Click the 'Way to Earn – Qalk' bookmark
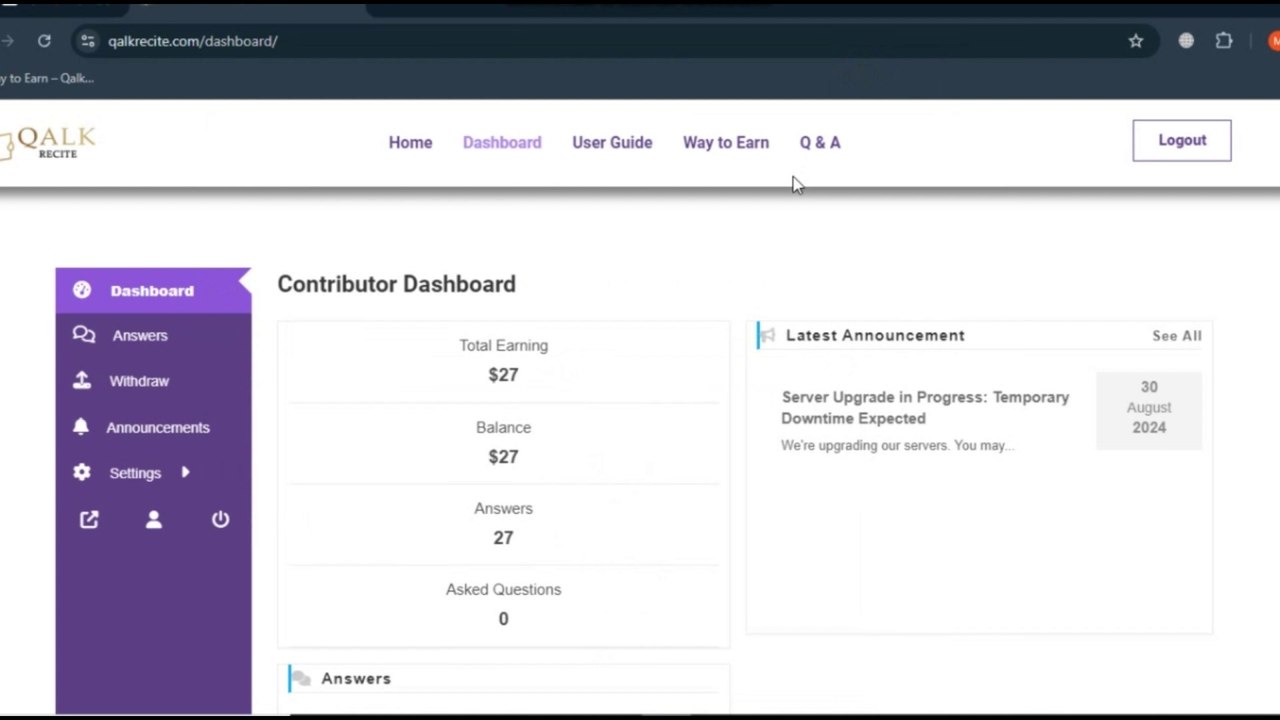Screen dimensions: 1280x720 coord(47,78)
